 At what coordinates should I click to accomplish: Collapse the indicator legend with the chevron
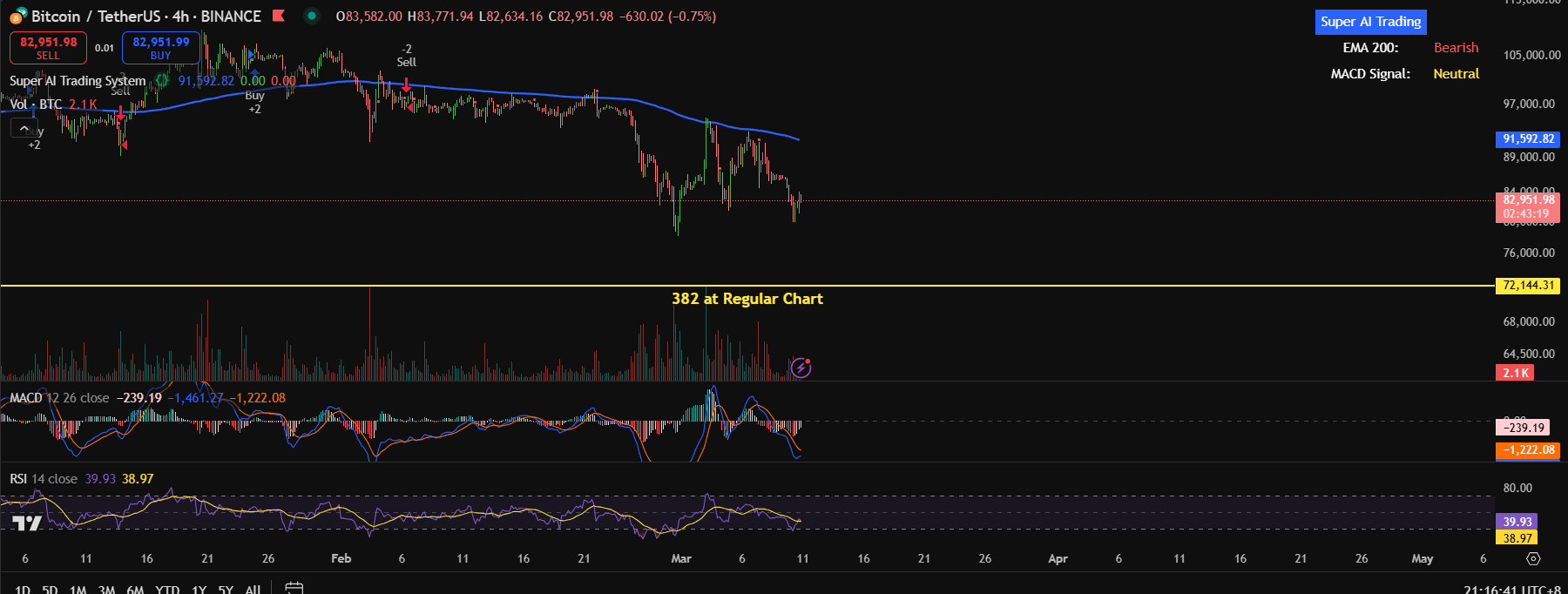(x=24, y=128)
